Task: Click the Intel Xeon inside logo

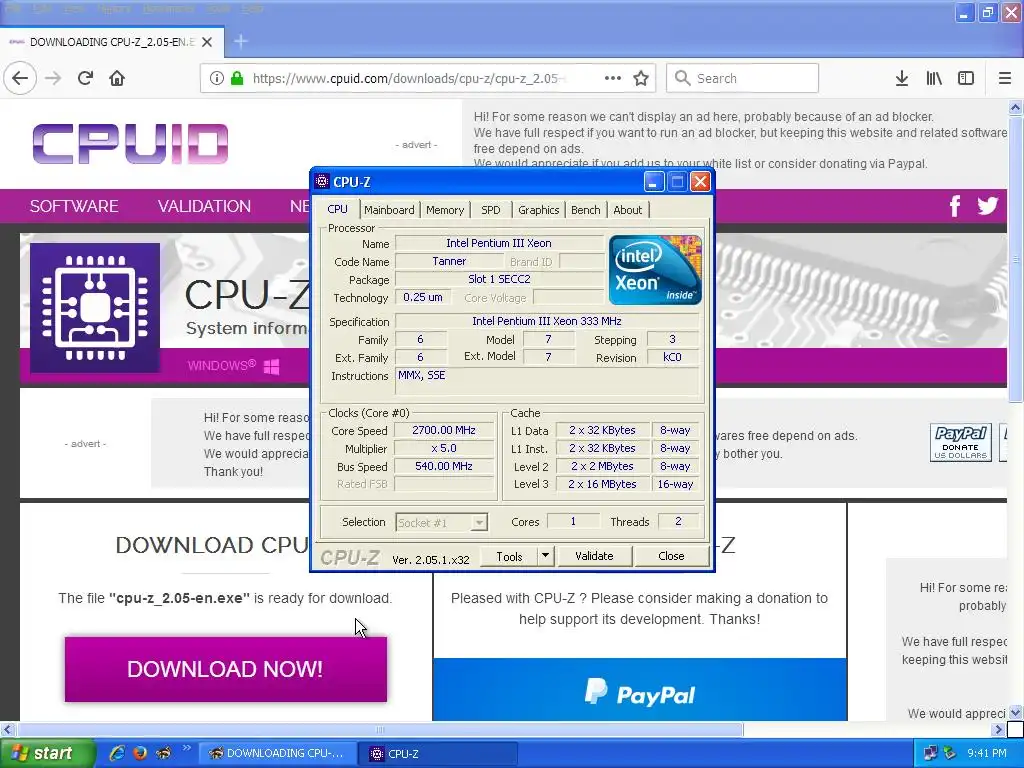Action: [x=655, y=270]
